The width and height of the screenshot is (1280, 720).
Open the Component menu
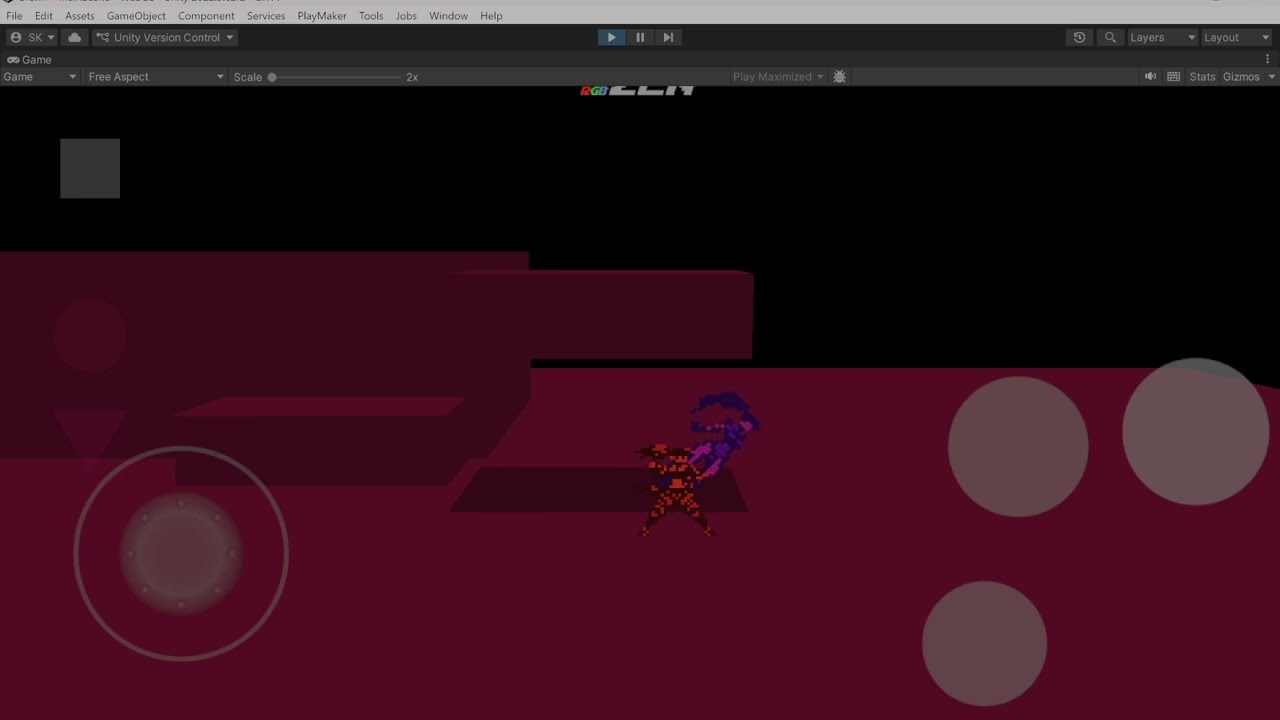(206, 16)
